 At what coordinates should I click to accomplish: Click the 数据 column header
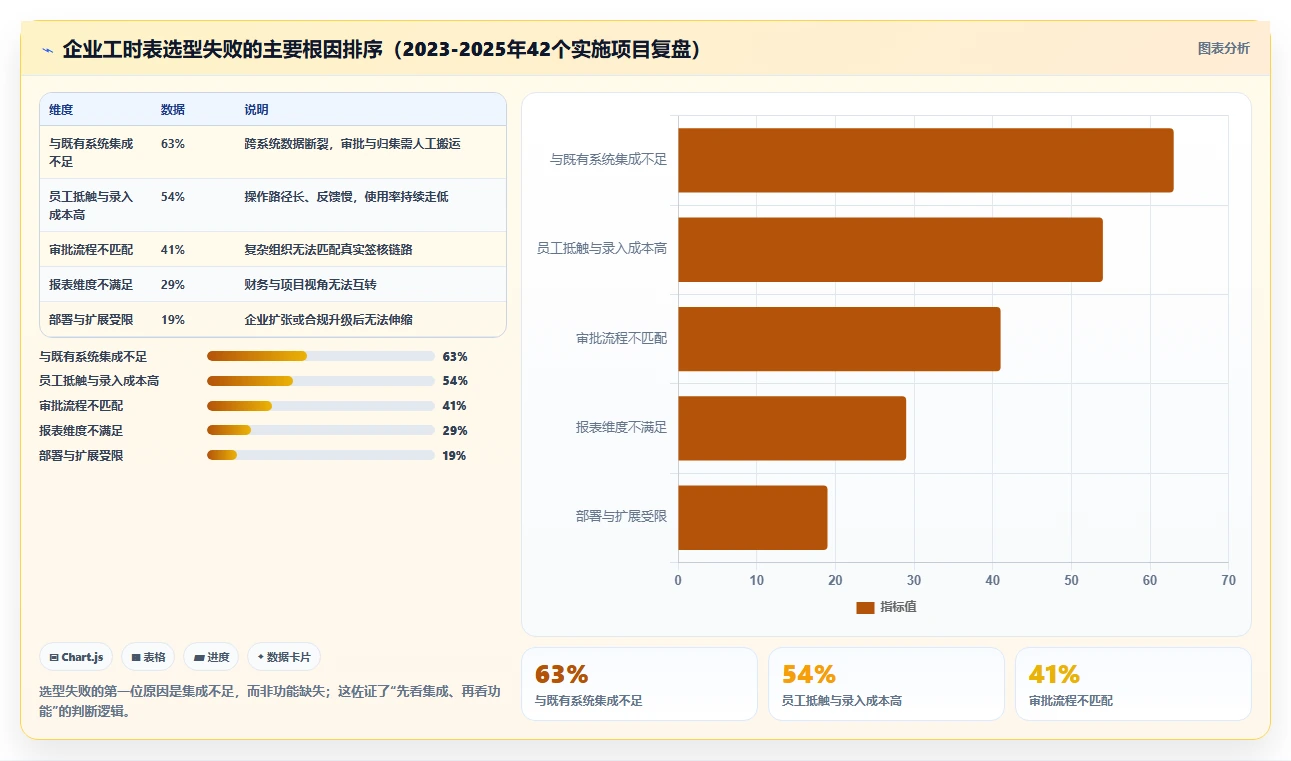pyautogui.click(x=173, y=110)
